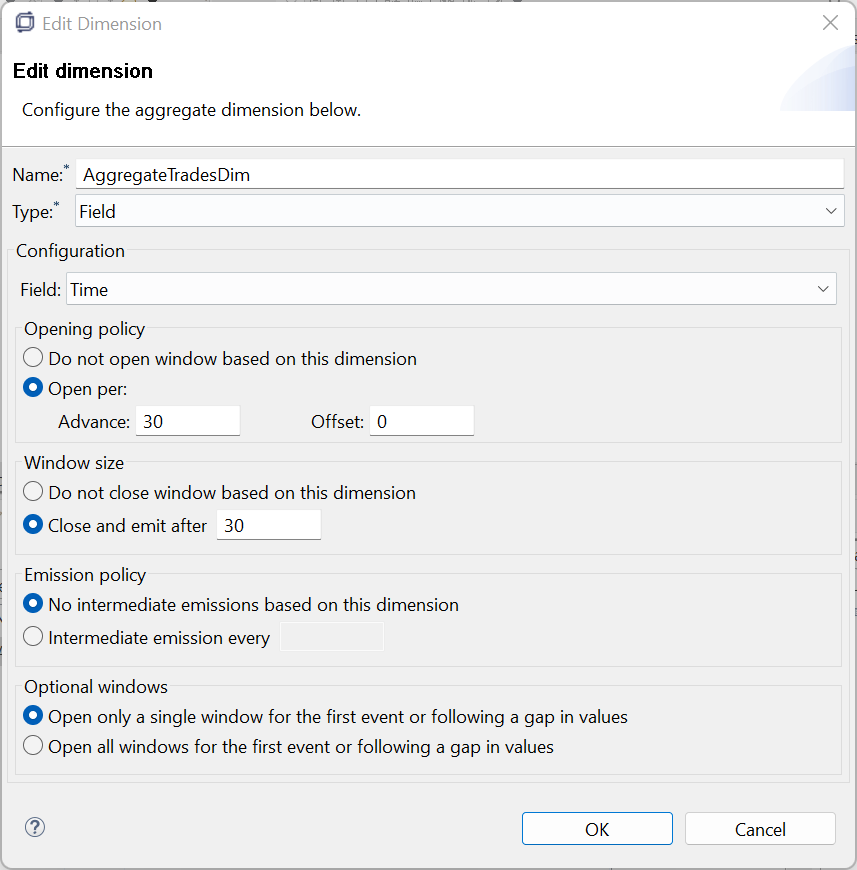Click the Edit Dimension window icon

pyautogui.click(x=25, y=23)
